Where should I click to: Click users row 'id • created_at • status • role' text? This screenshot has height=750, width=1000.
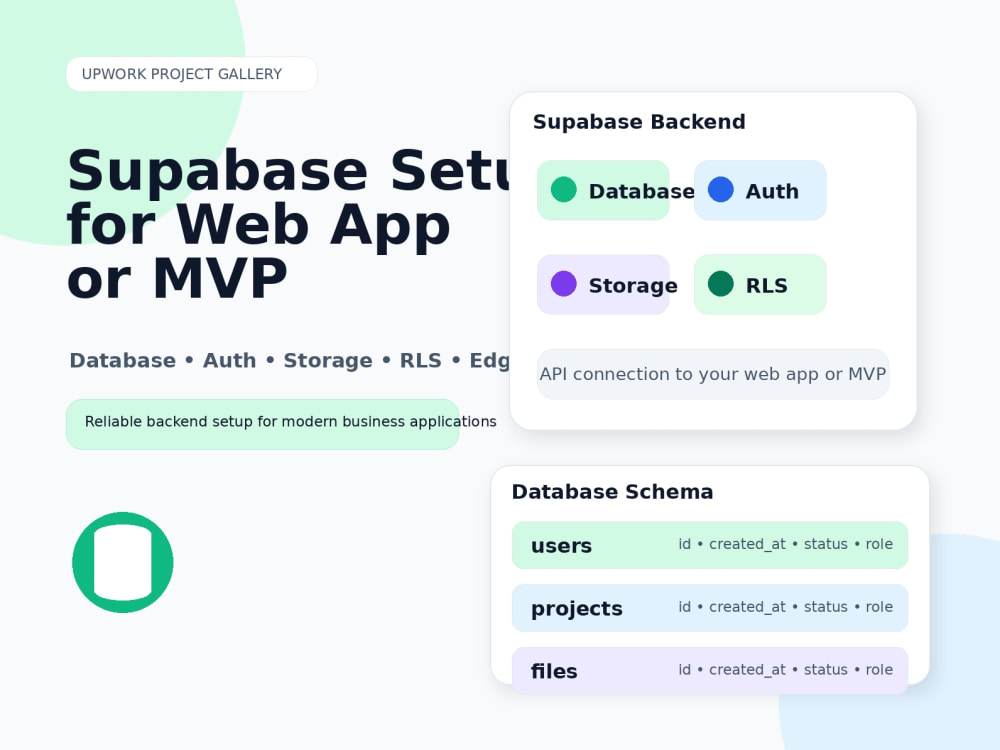pyautogui.click(x=785, y=544)
